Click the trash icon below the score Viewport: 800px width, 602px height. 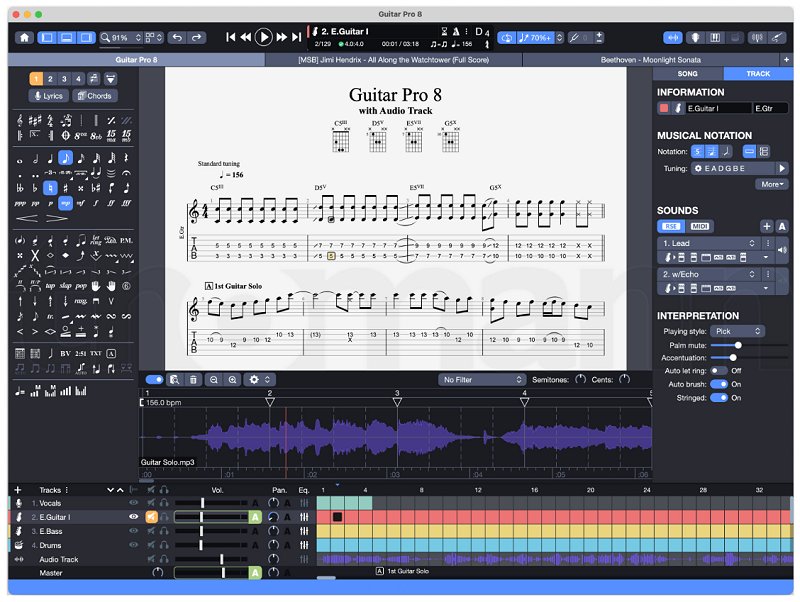click(x=193, y=381)
